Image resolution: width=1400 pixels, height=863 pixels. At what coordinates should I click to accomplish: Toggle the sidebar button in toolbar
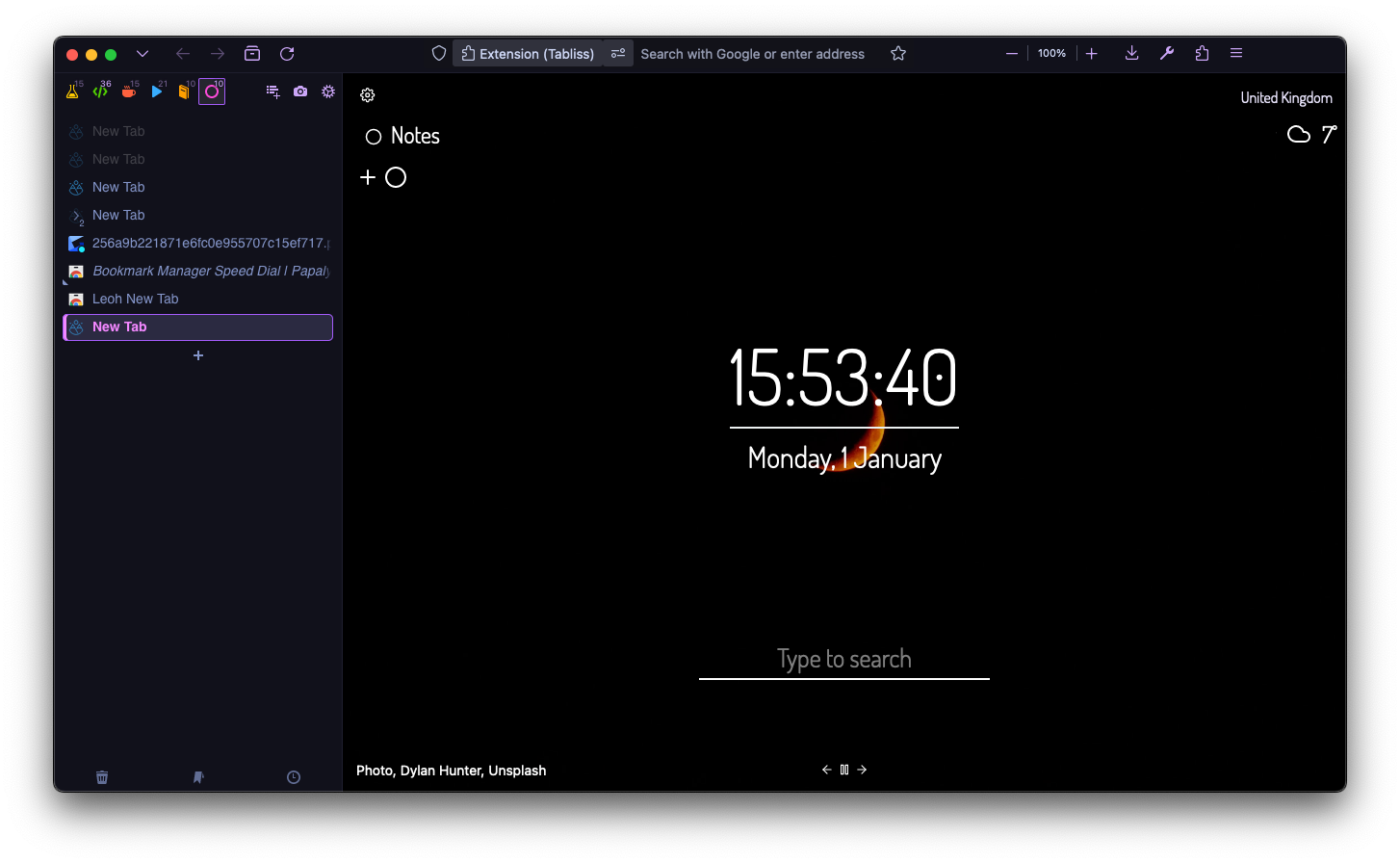tap(252, 54)
